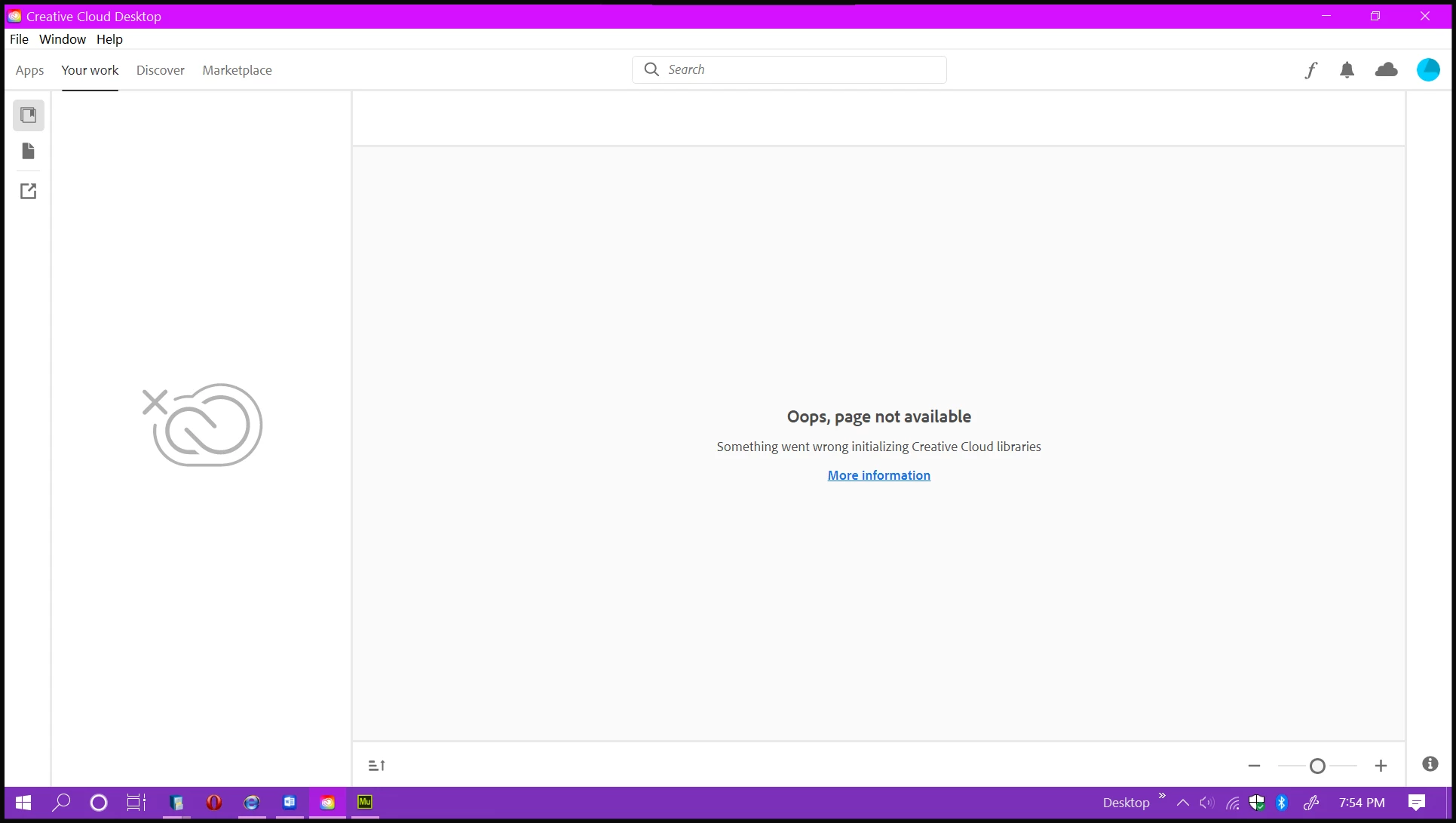The height and width of the screenshot is (823, 1456).
Task: Open the account profile avatar
Action: [1427, 70]
